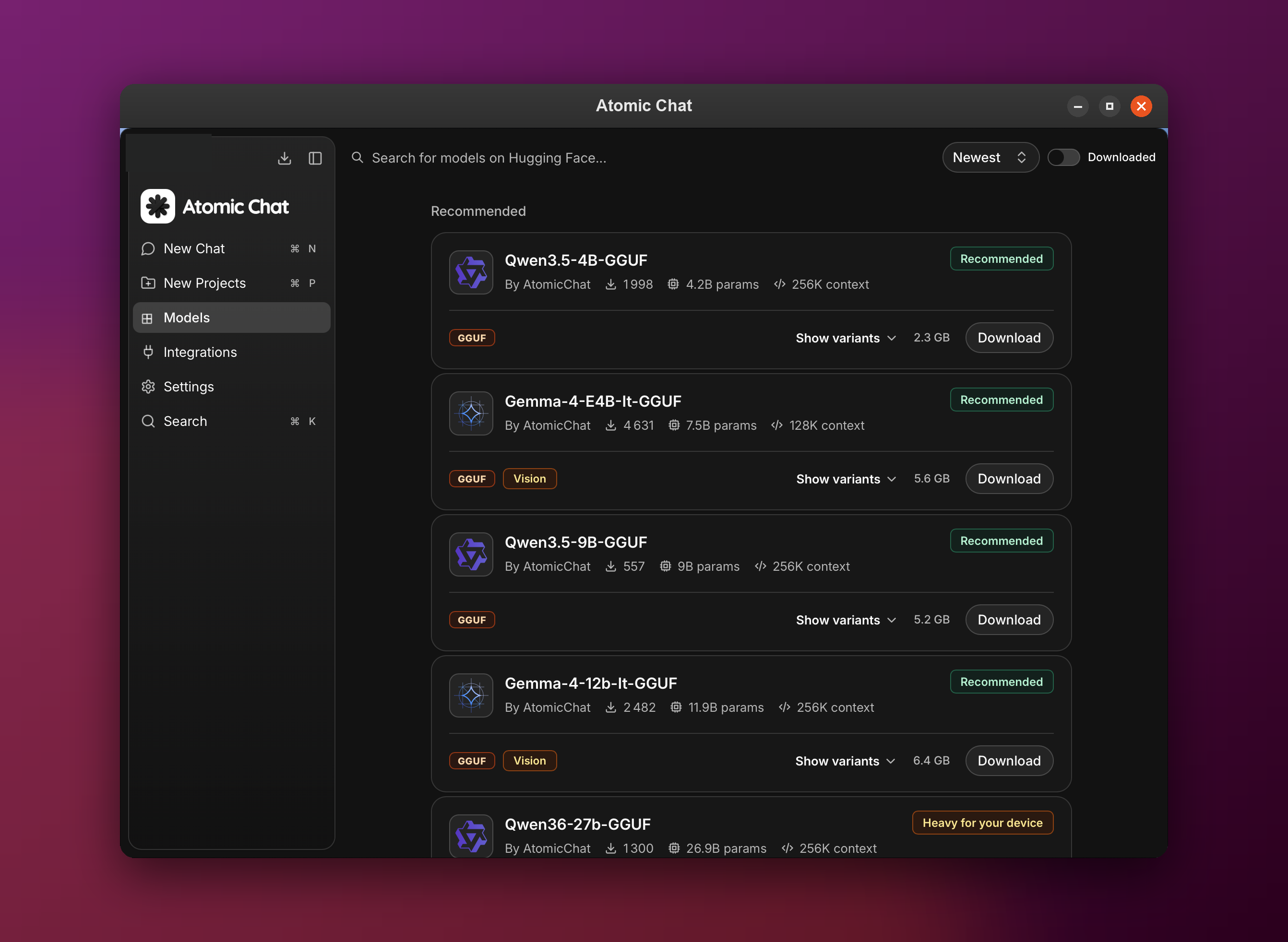
Task: Click the Qwen36-27b-GGUF model logo
Action: pos(471,836)
